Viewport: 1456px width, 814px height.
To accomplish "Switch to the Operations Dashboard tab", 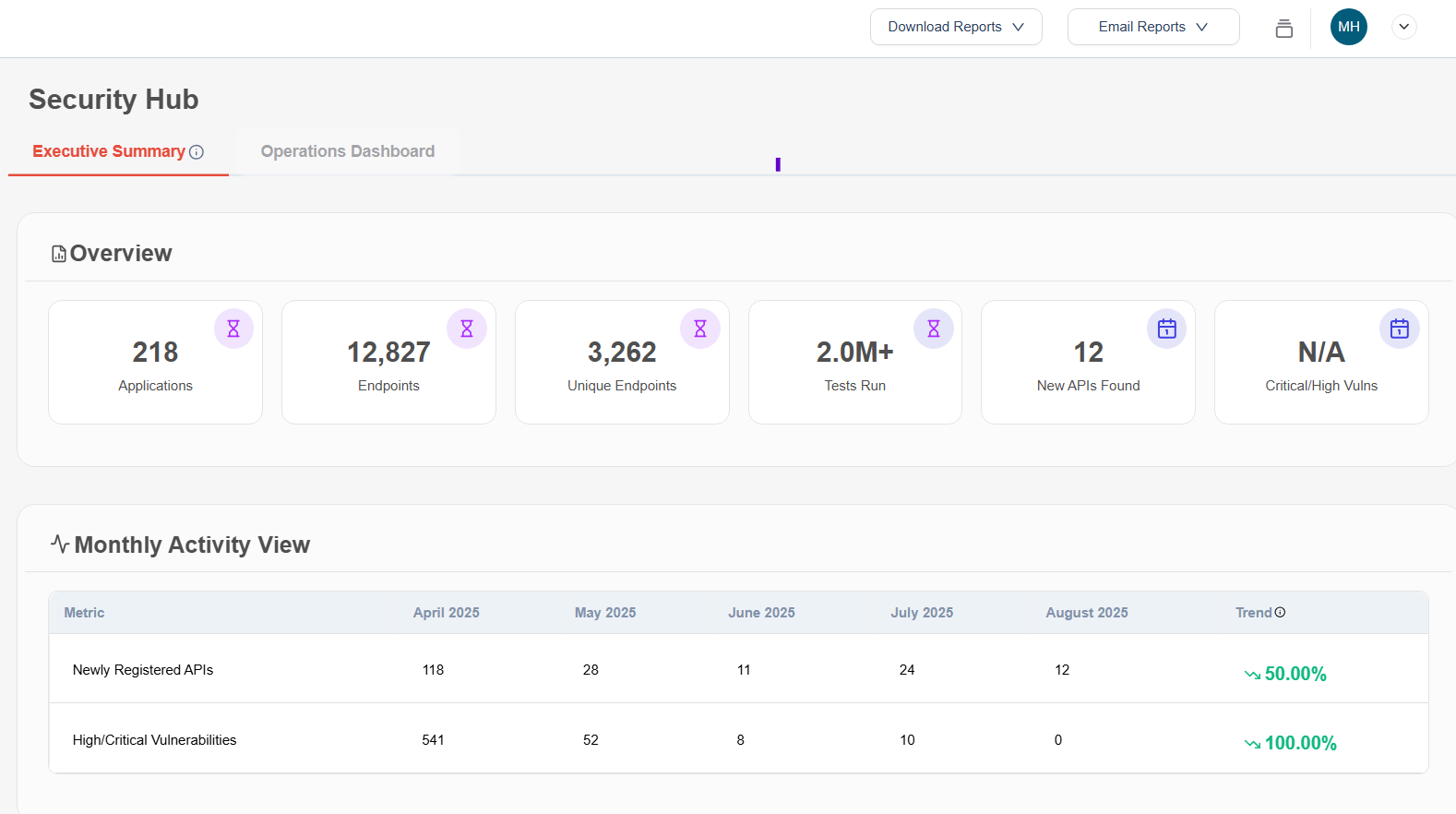I will (348, 151).
